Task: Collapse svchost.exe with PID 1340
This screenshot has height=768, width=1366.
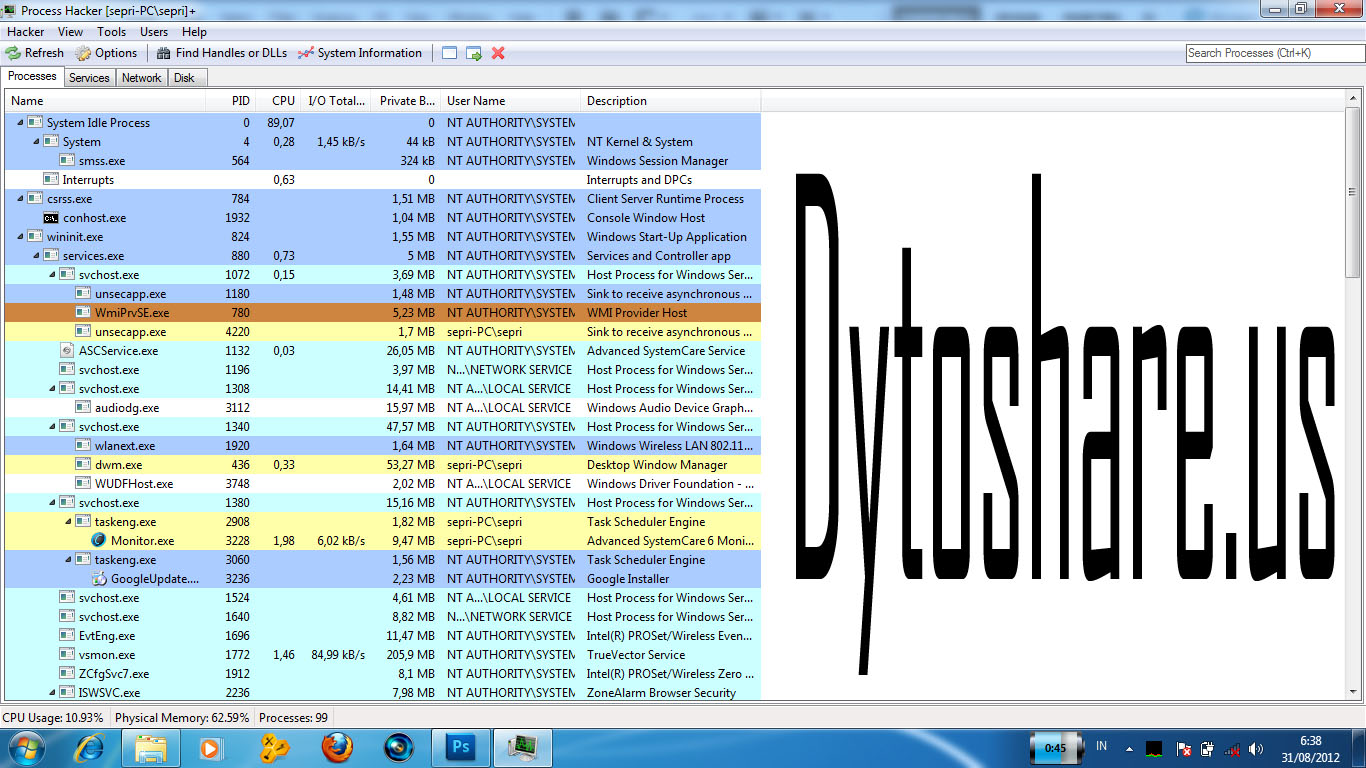Action: coord(52,427)
